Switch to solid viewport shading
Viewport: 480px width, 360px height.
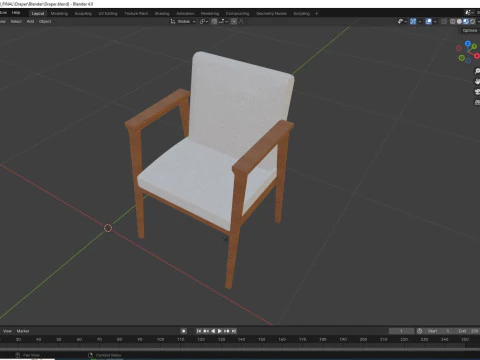(x=459, y=21)
